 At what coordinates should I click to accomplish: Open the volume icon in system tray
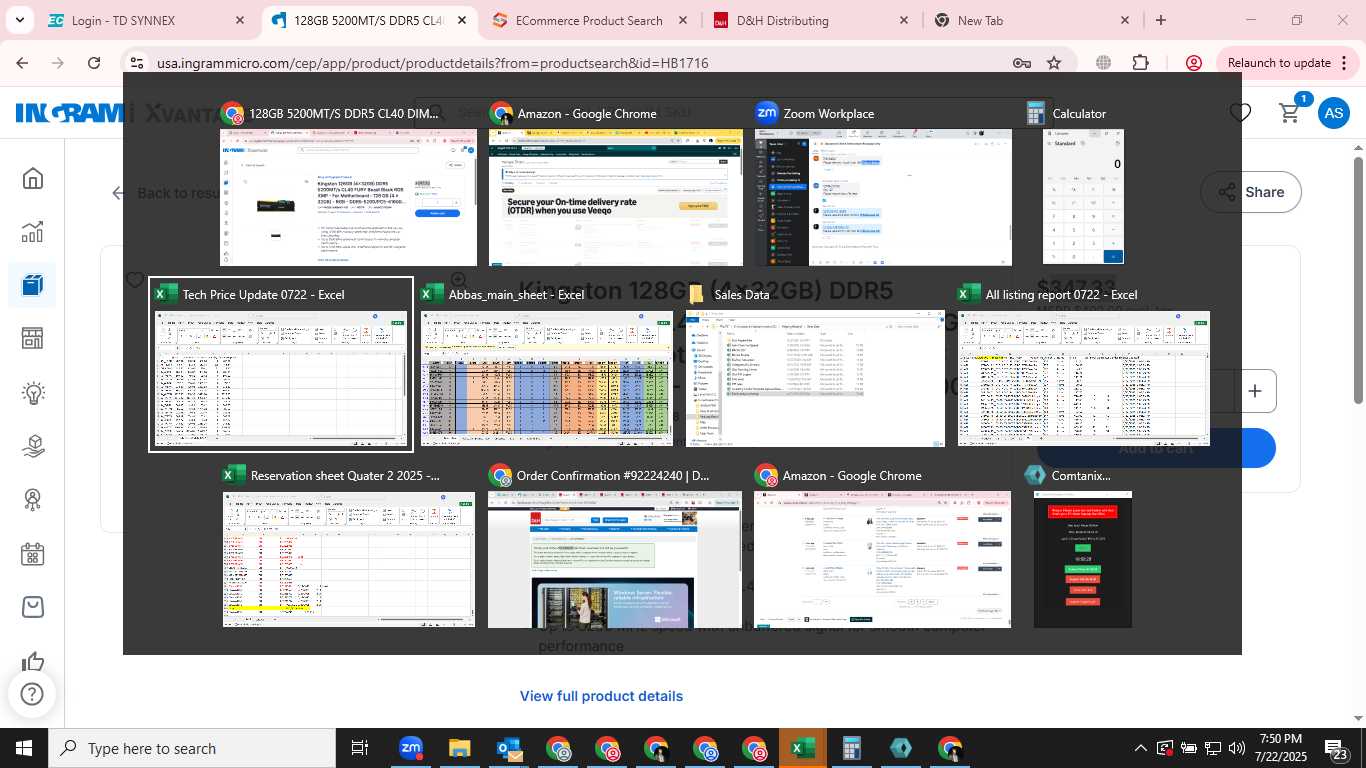(x=1236, y=748)
